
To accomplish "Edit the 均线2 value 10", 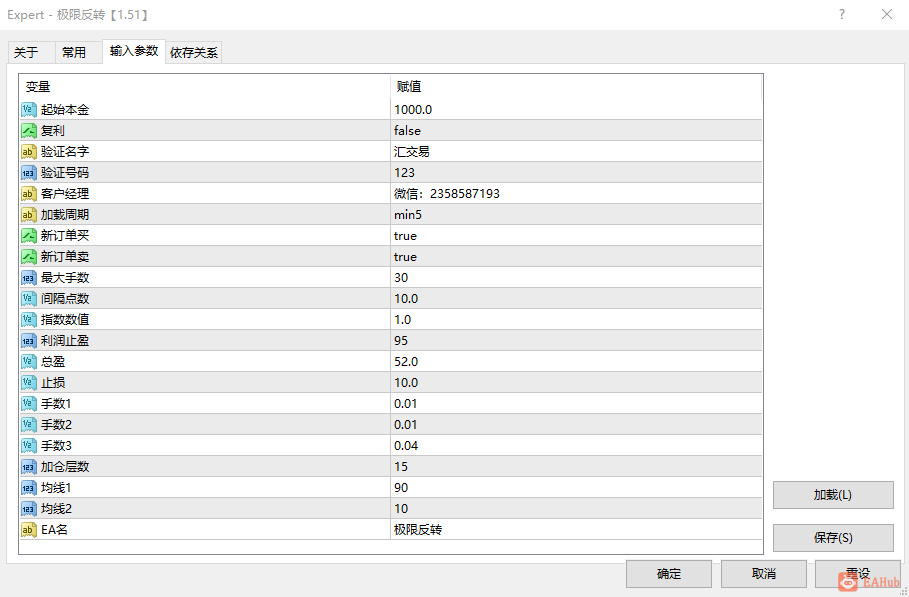I will point(576,509).
